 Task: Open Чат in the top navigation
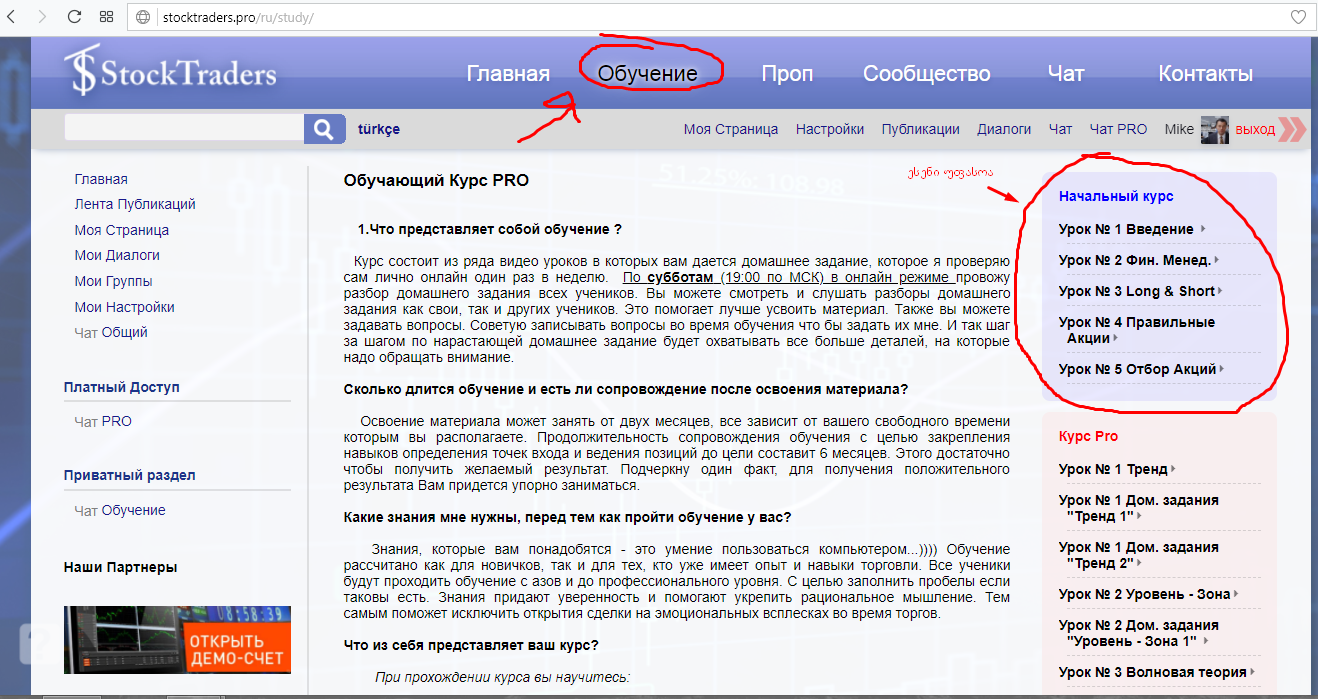click(x=1066, y=74)
